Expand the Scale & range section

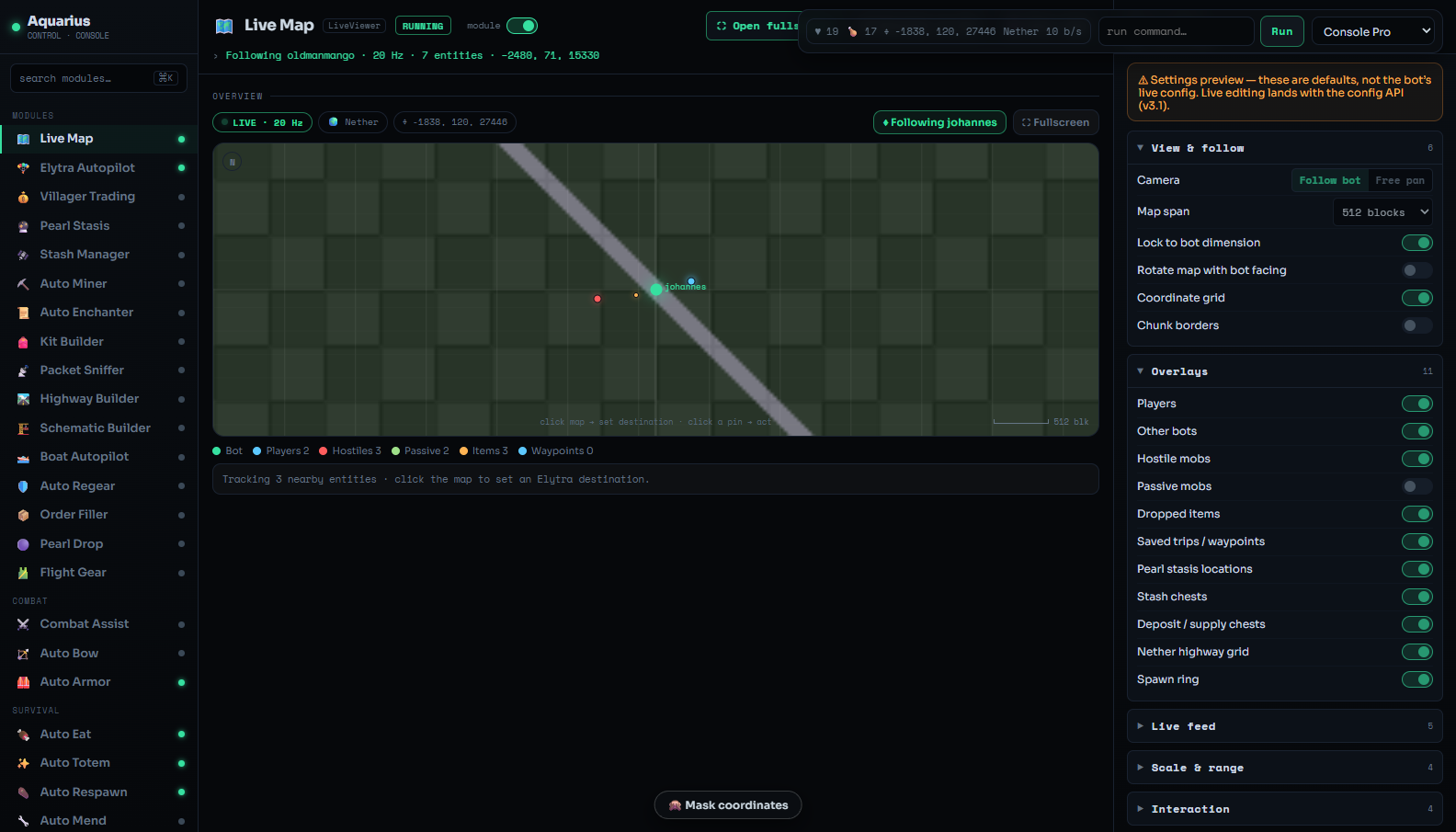pos(1284,768)
